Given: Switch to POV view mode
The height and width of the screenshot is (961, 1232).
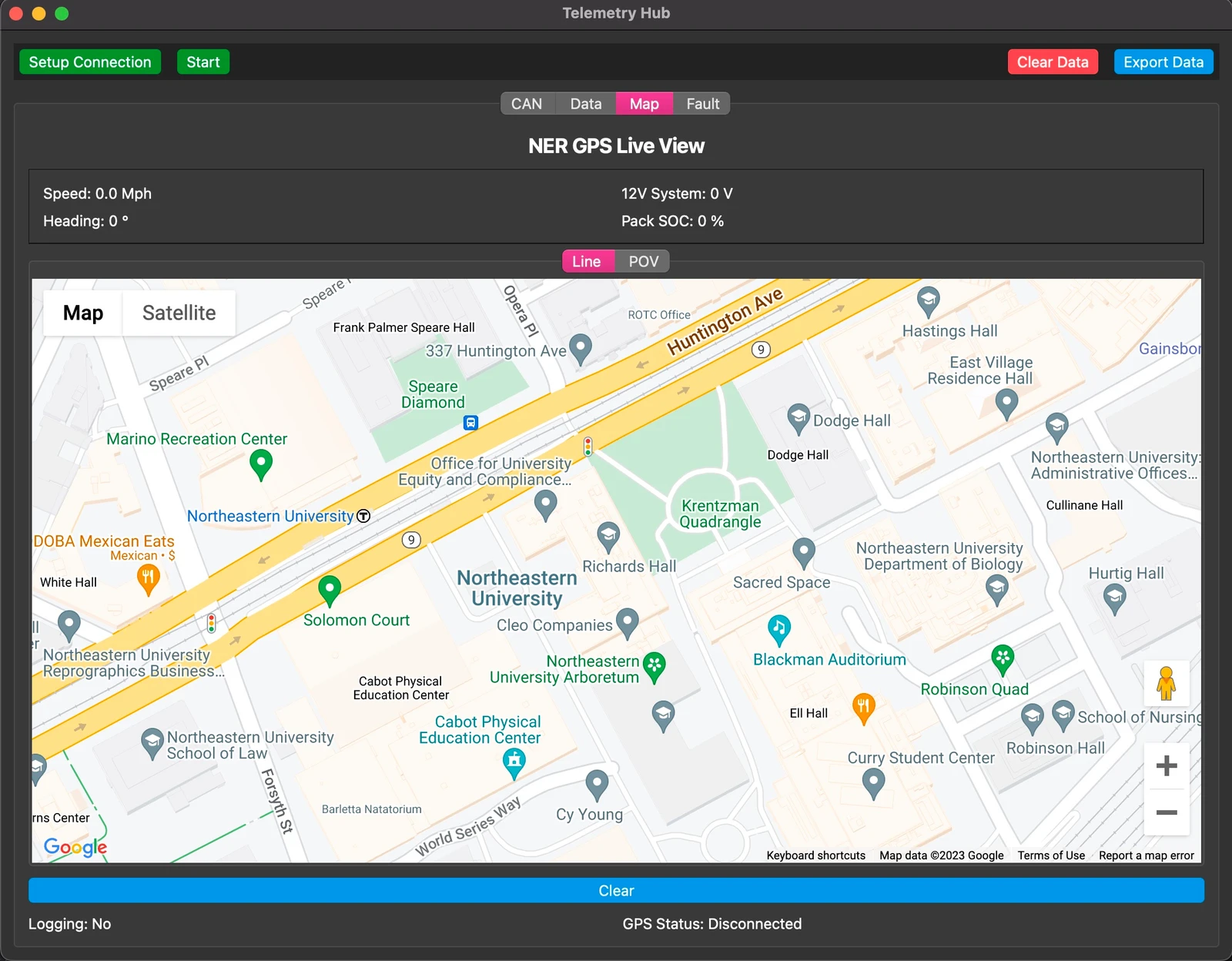Looking at the screenshot, I should coord(644,262).
